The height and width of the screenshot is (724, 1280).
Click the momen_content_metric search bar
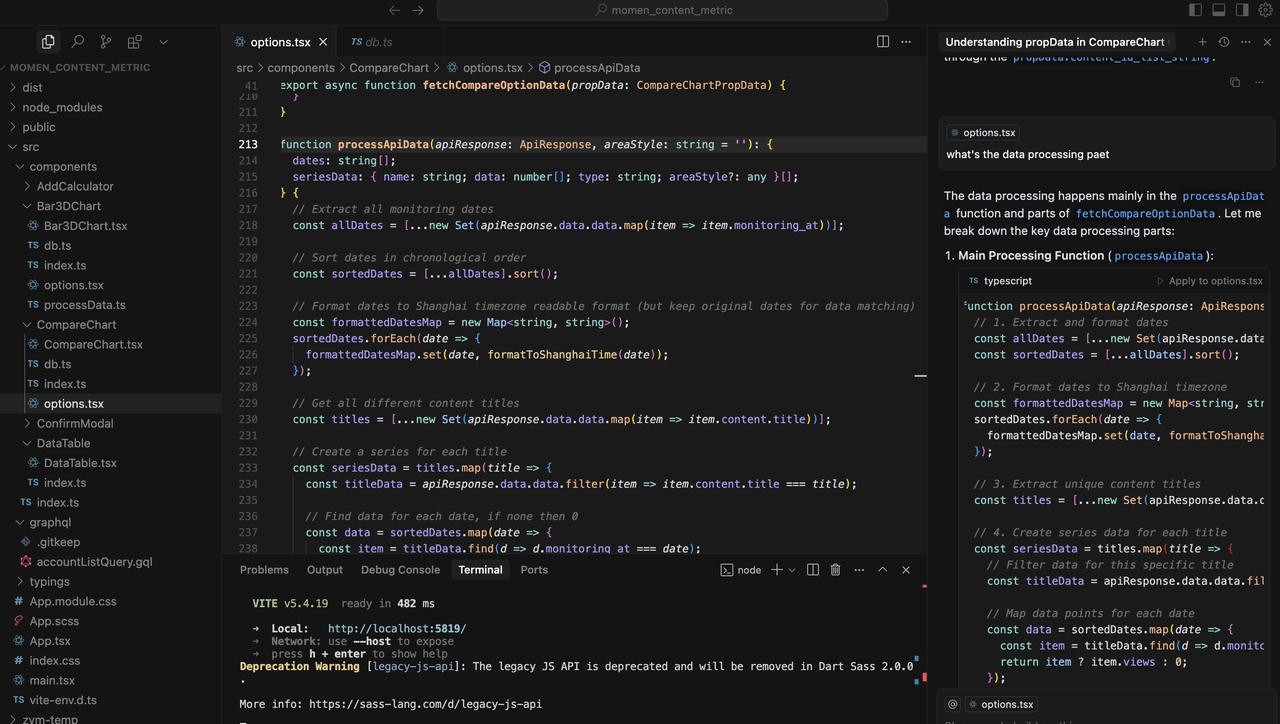(662, 10)
